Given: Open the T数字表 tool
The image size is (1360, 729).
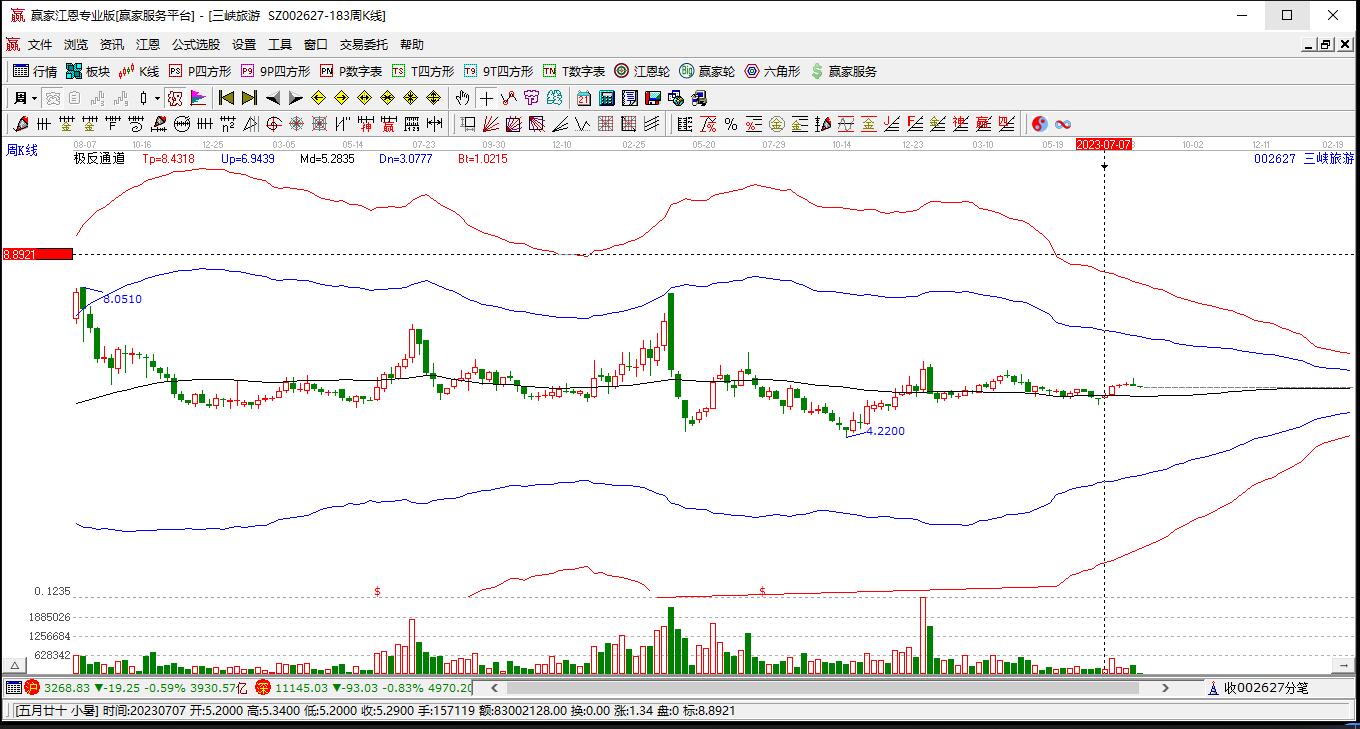Looking at the screenshot, I should pyautogui.click(x=574, y=71).
